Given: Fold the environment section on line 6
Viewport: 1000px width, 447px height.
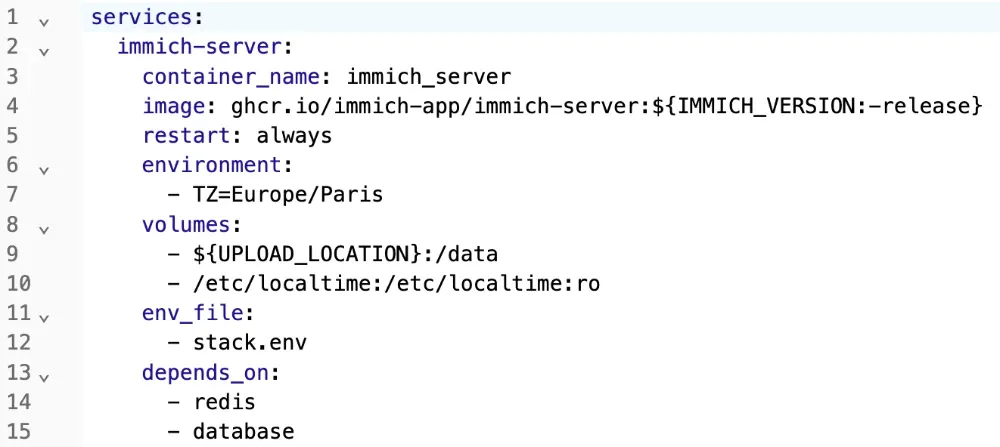Looking at the screenshot, I should [x=43, y=170].
